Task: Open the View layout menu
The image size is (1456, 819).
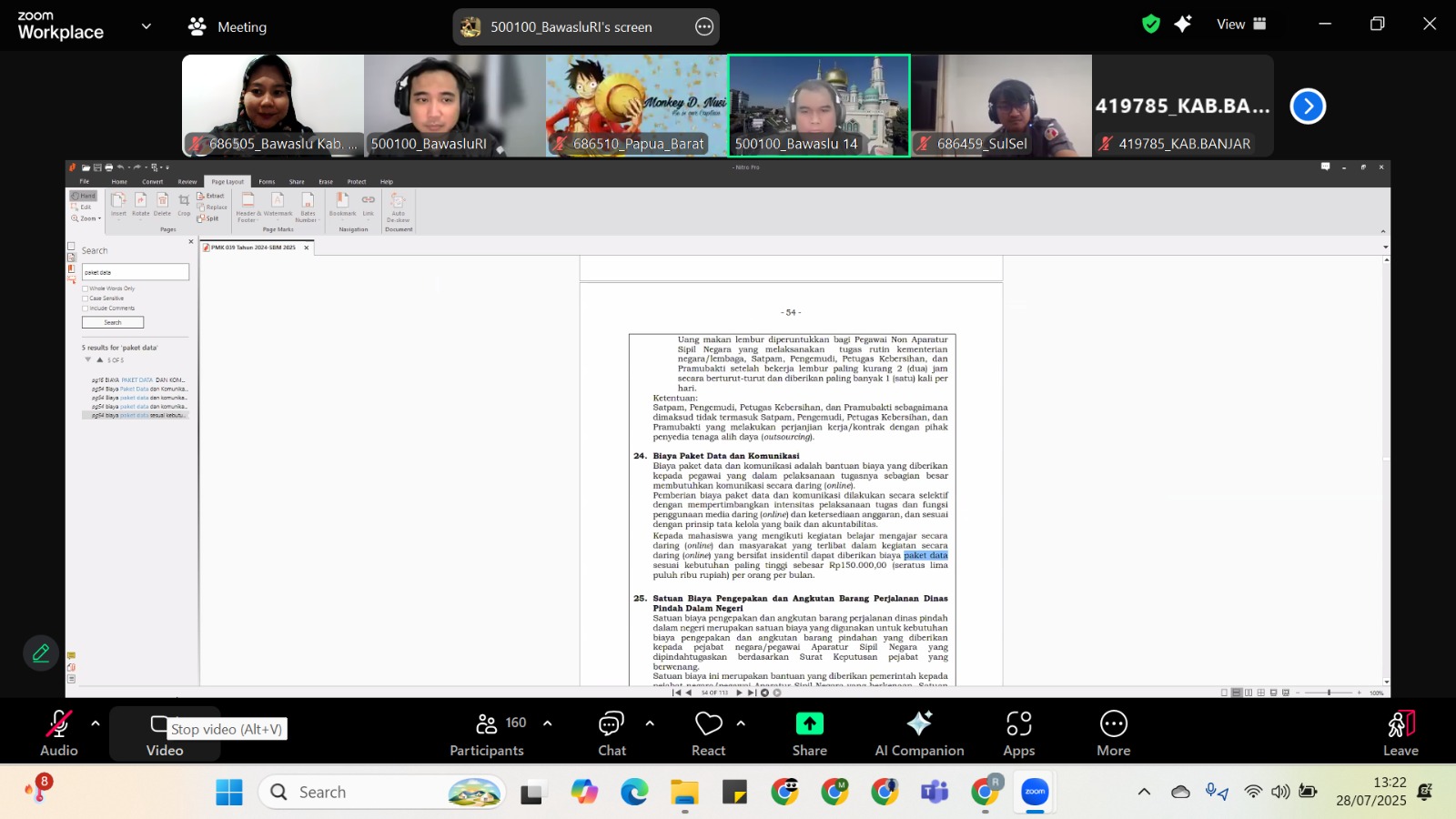Action: 1241,25
